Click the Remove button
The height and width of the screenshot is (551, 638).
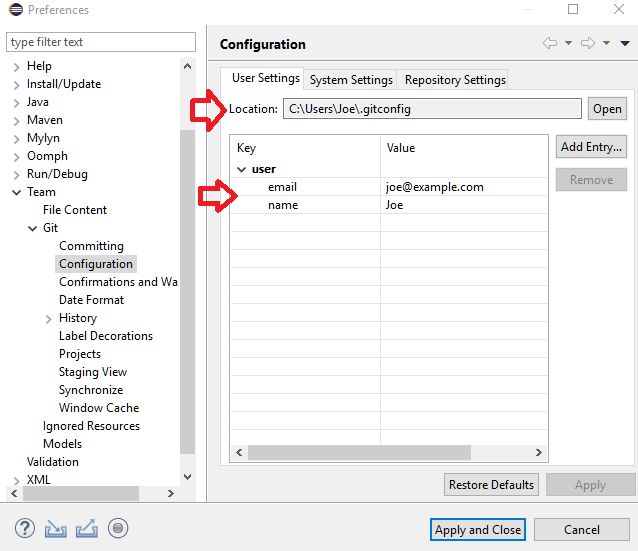(x=591, y=179)
